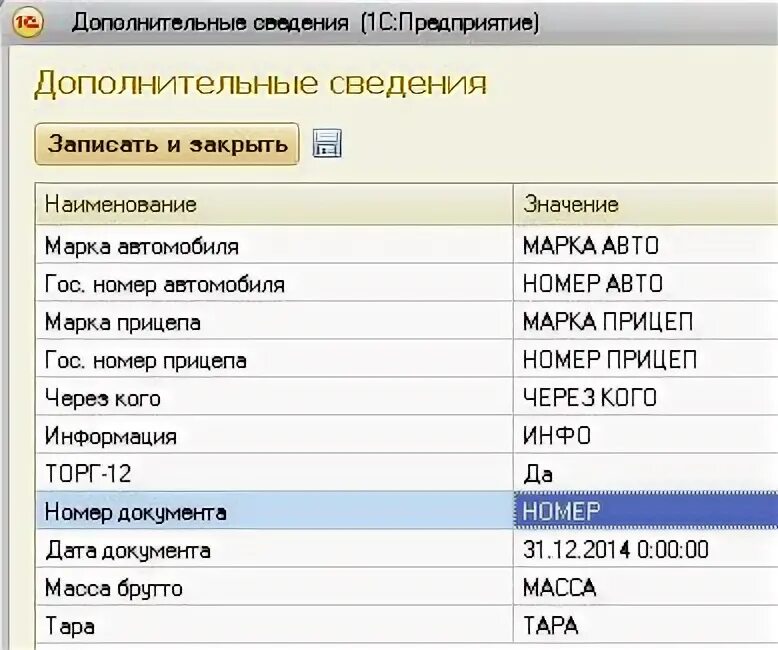Click the save floppy disk icon

coord(327,144)
